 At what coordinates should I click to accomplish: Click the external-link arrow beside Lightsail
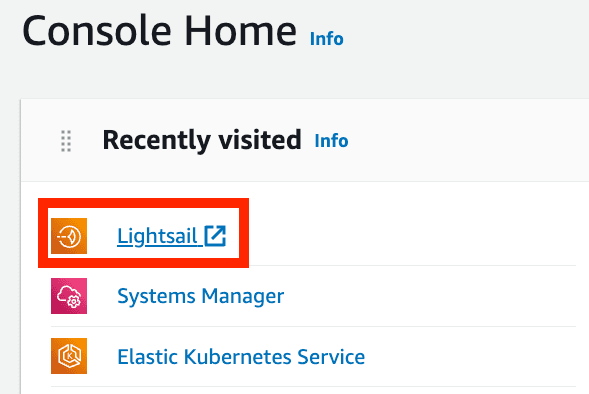click(215, 236)
